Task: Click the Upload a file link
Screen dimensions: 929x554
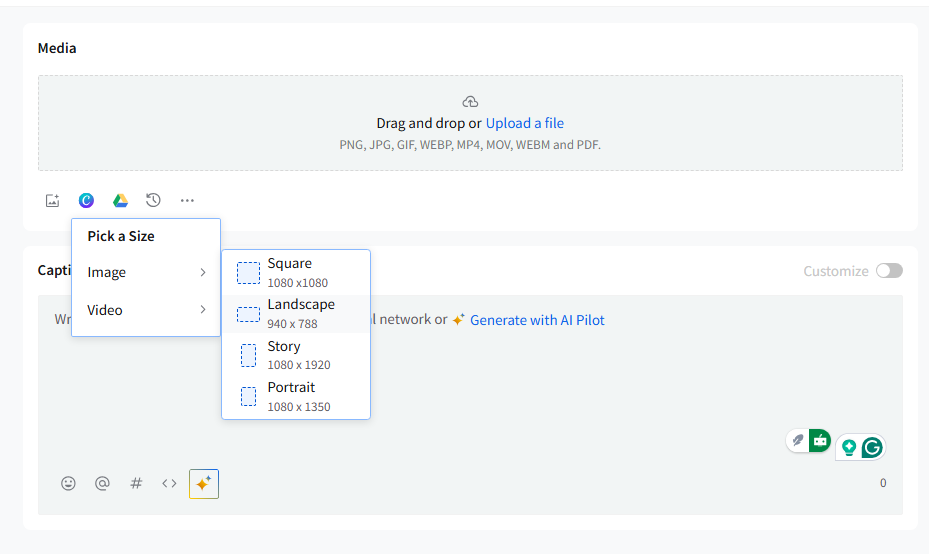Action: click(525, 123)
